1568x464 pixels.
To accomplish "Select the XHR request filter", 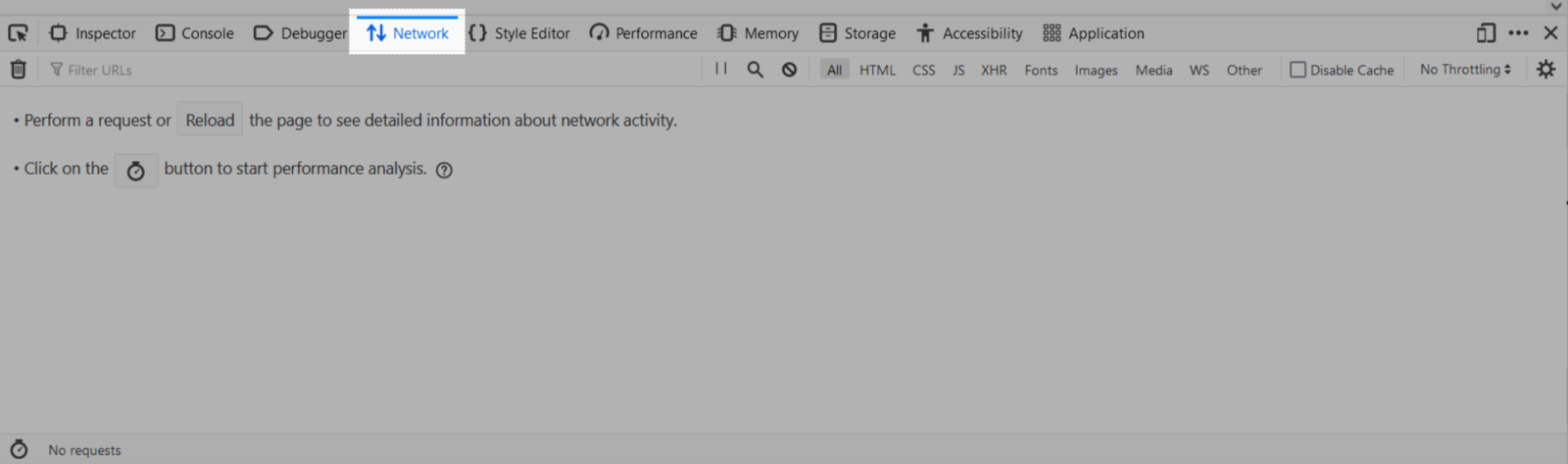I will point(994,70).
